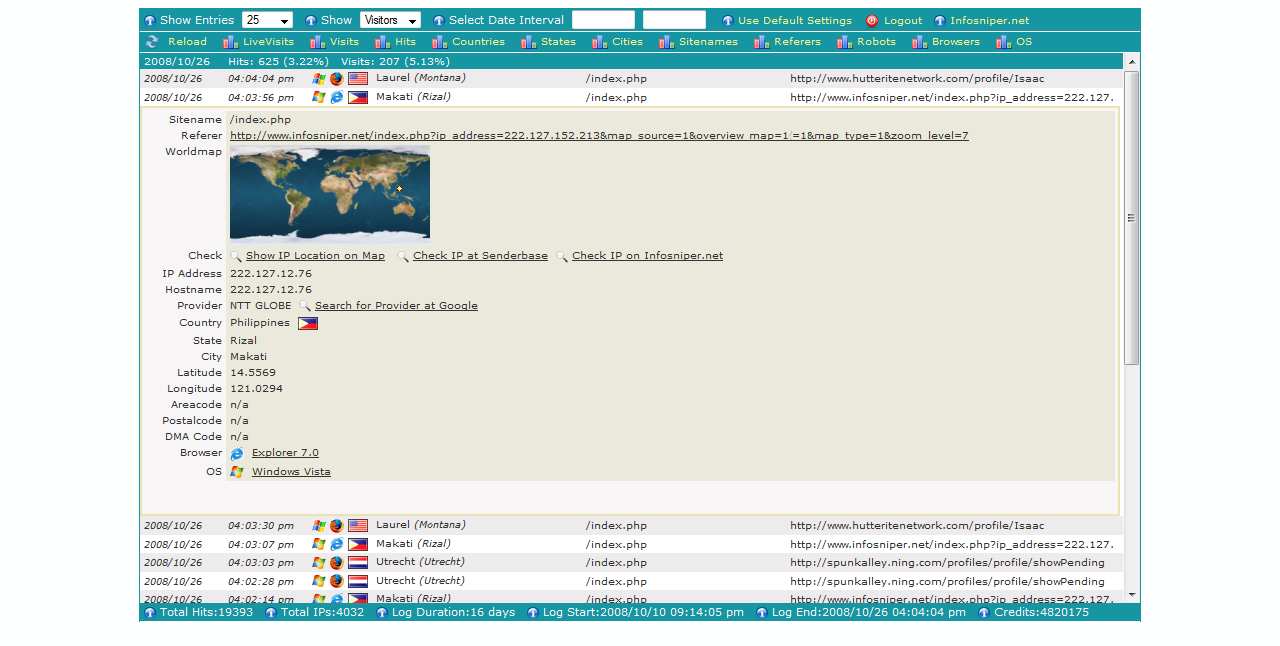1280x646 pixels.
Task: Click Check IP at Senderbase link
Action: (480, 256)
